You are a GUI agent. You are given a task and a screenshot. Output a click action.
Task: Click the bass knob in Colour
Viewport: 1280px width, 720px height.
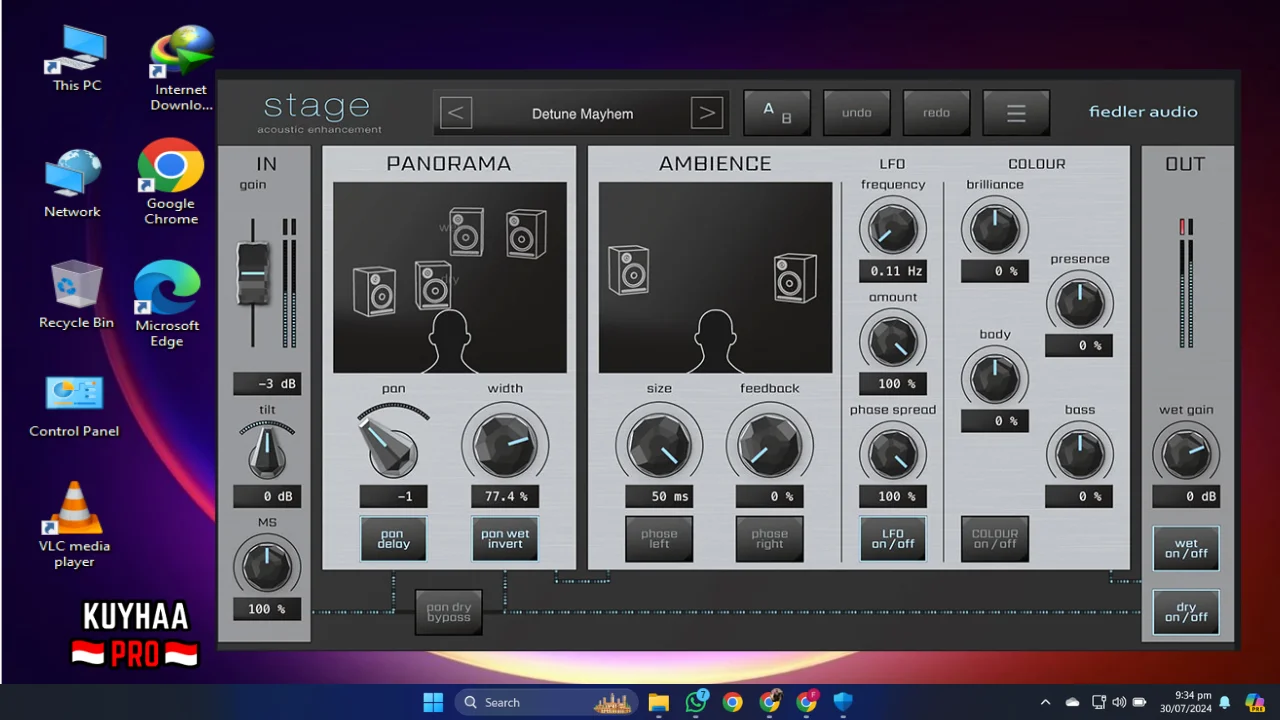(x=1080, y=454)
